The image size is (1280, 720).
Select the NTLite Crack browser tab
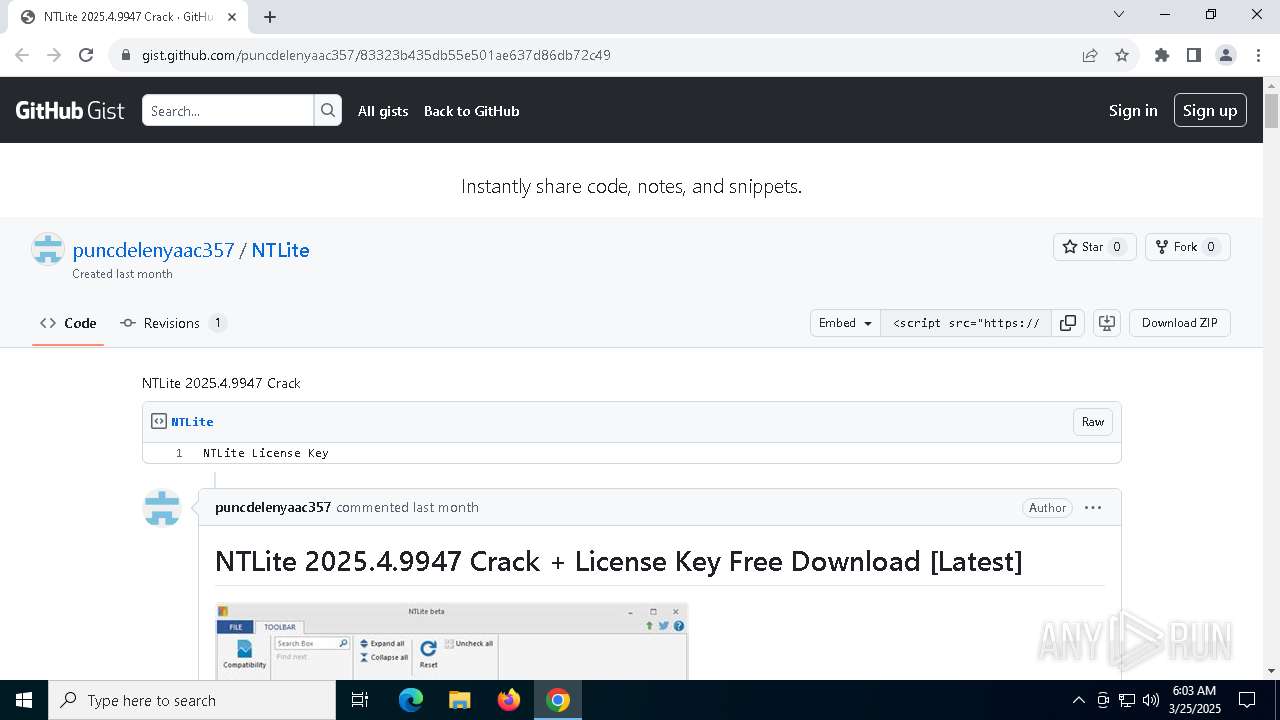tap(126, 17)
